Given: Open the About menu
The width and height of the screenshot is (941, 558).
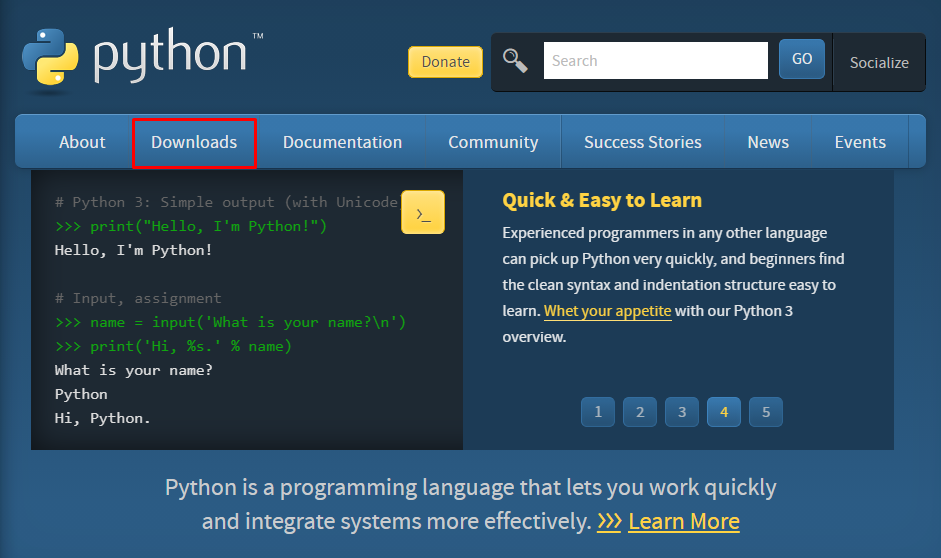Looking at the screenshot, I should tap(82, 142).
